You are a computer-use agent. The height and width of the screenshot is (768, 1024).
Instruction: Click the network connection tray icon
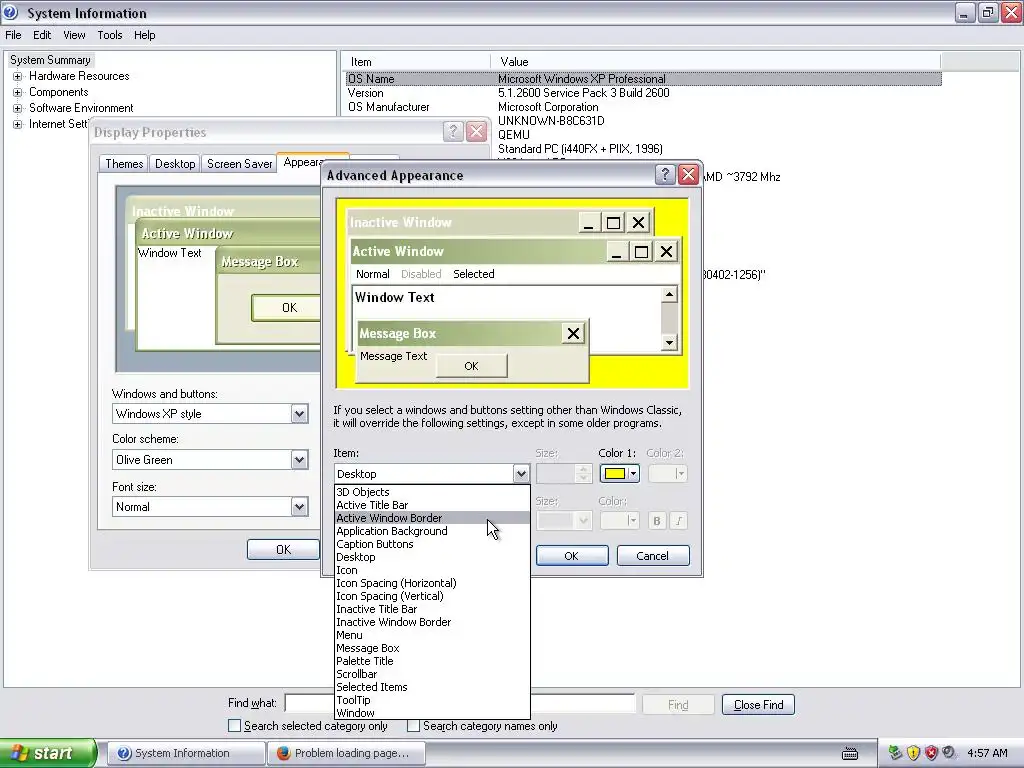coord(895,753)
